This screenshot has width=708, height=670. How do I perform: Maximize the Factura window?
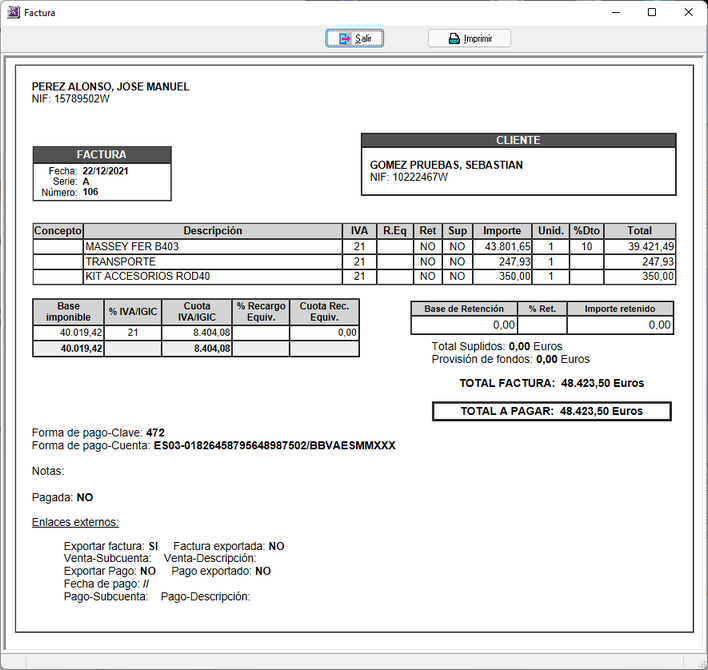point(652,13)
